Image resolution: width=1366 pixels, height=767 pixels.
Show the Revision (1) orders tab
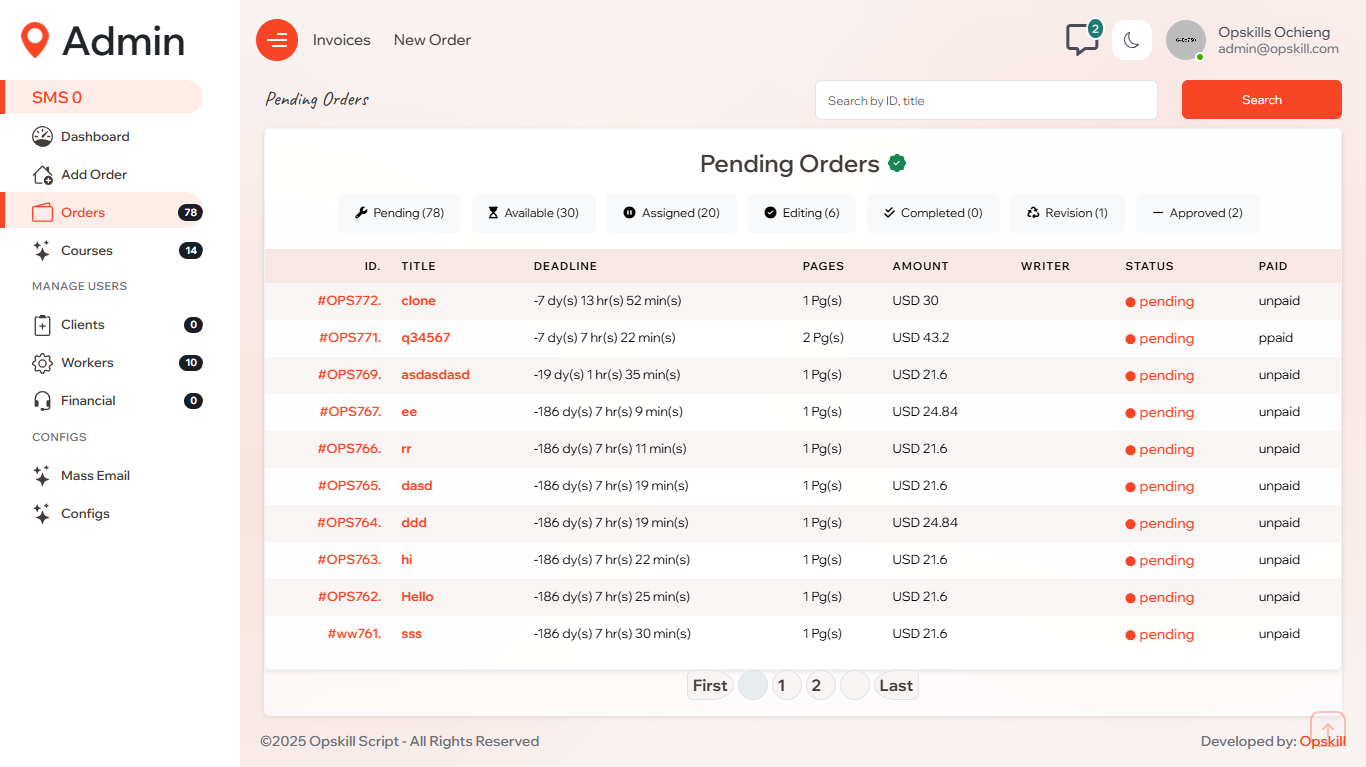[1066, 213]
